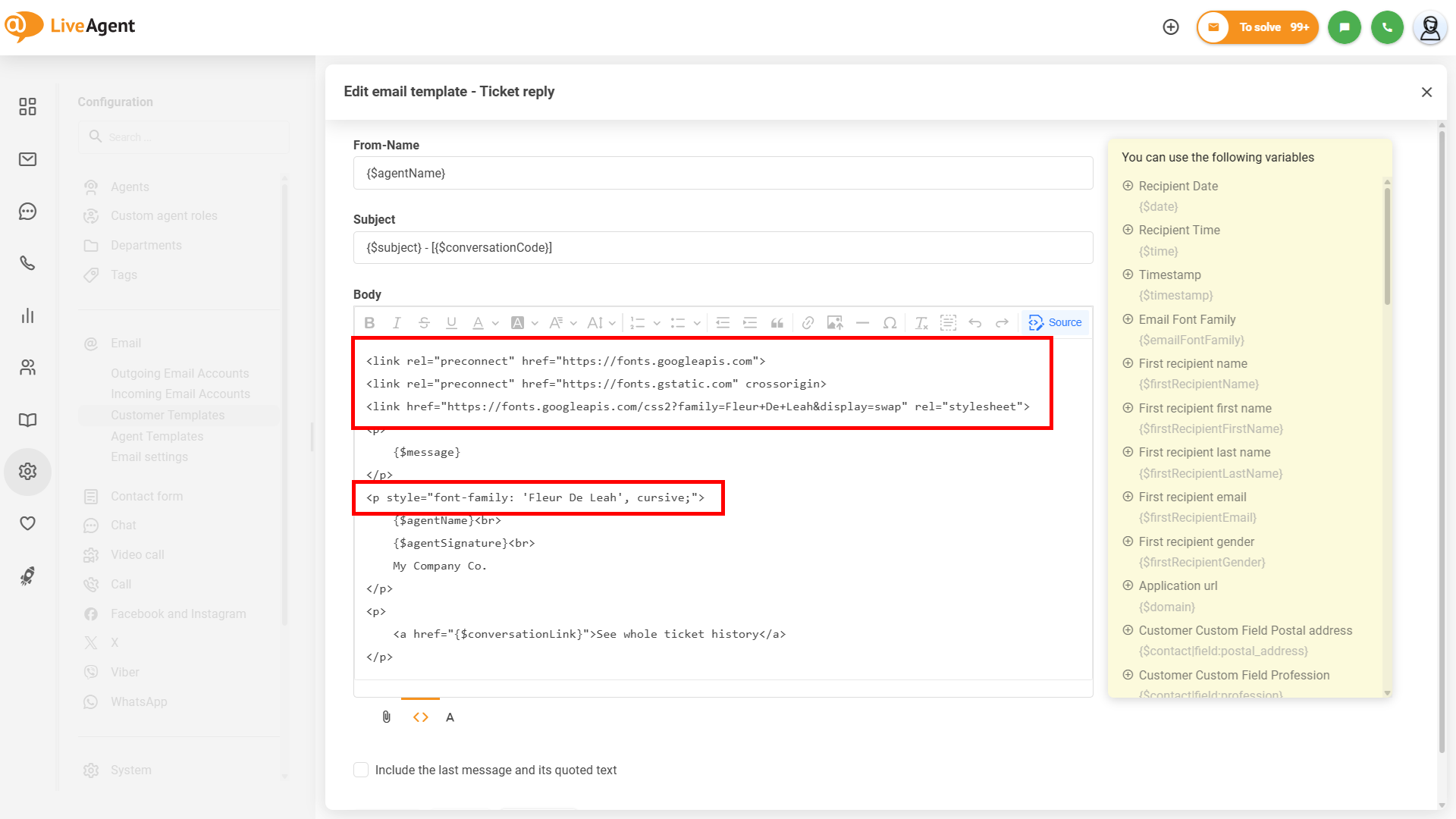Click the attachment paperclip icon
Image resolution: width=1456 pixels, height=819 pixels.
pyautogui.click(x=386, y=717)
